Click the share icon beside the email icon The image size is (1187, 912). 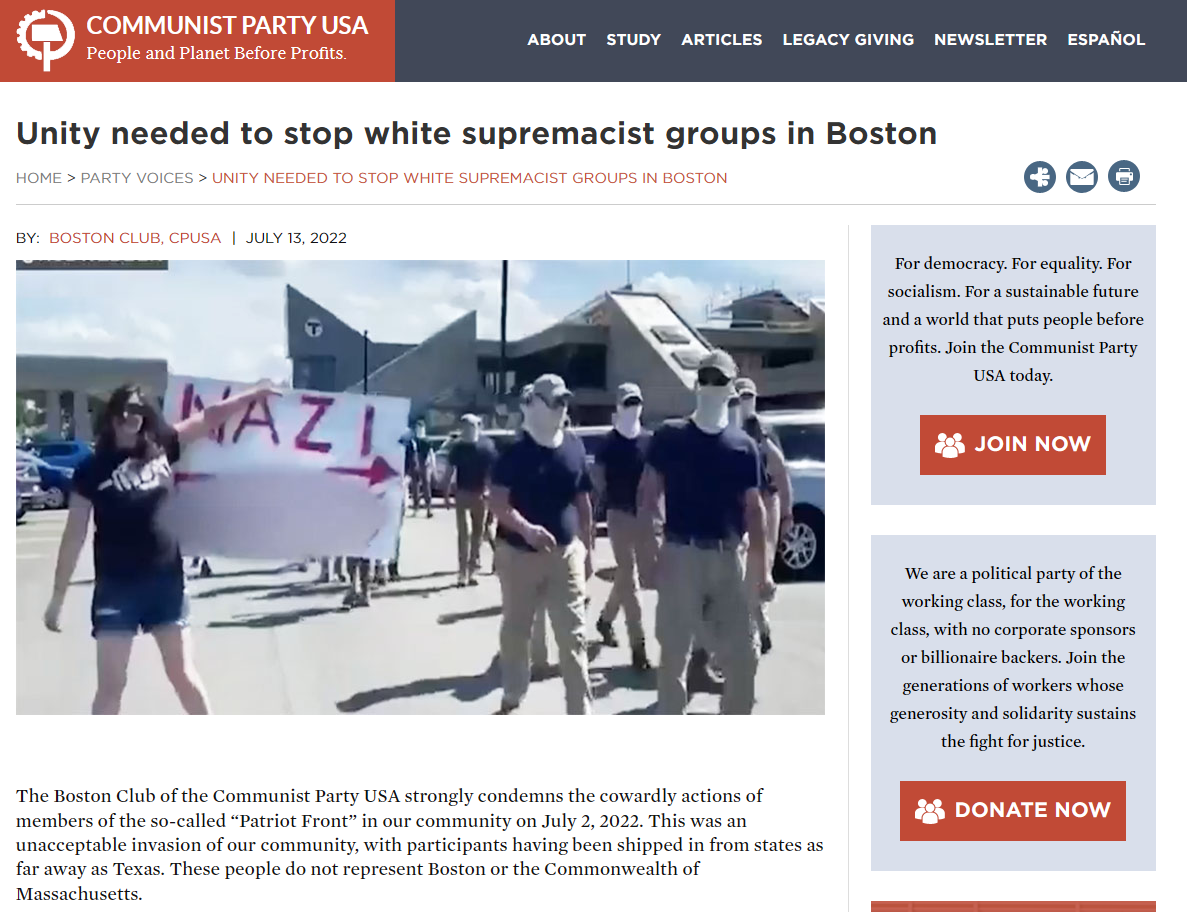tap(1039, 177)
